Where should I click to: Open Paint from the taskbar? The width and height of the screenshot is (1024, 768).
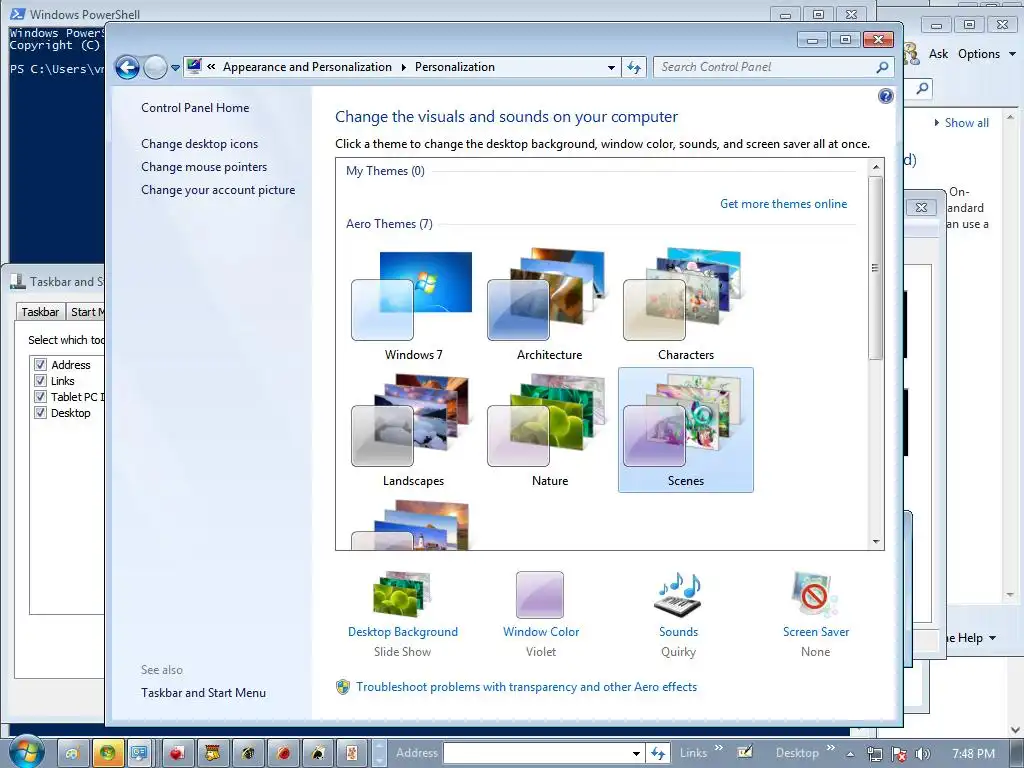pos(73,753)
